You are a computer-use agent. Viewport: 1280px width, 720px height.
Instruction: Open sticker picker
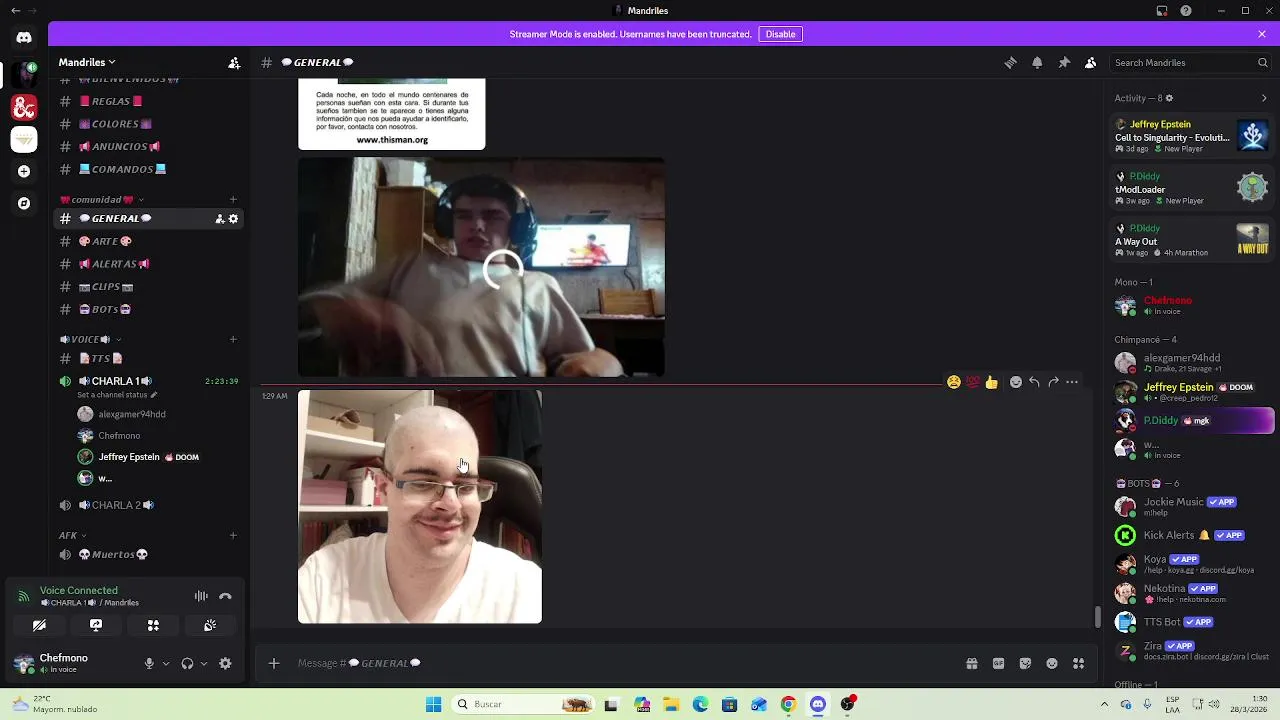tap(1025, 663)
